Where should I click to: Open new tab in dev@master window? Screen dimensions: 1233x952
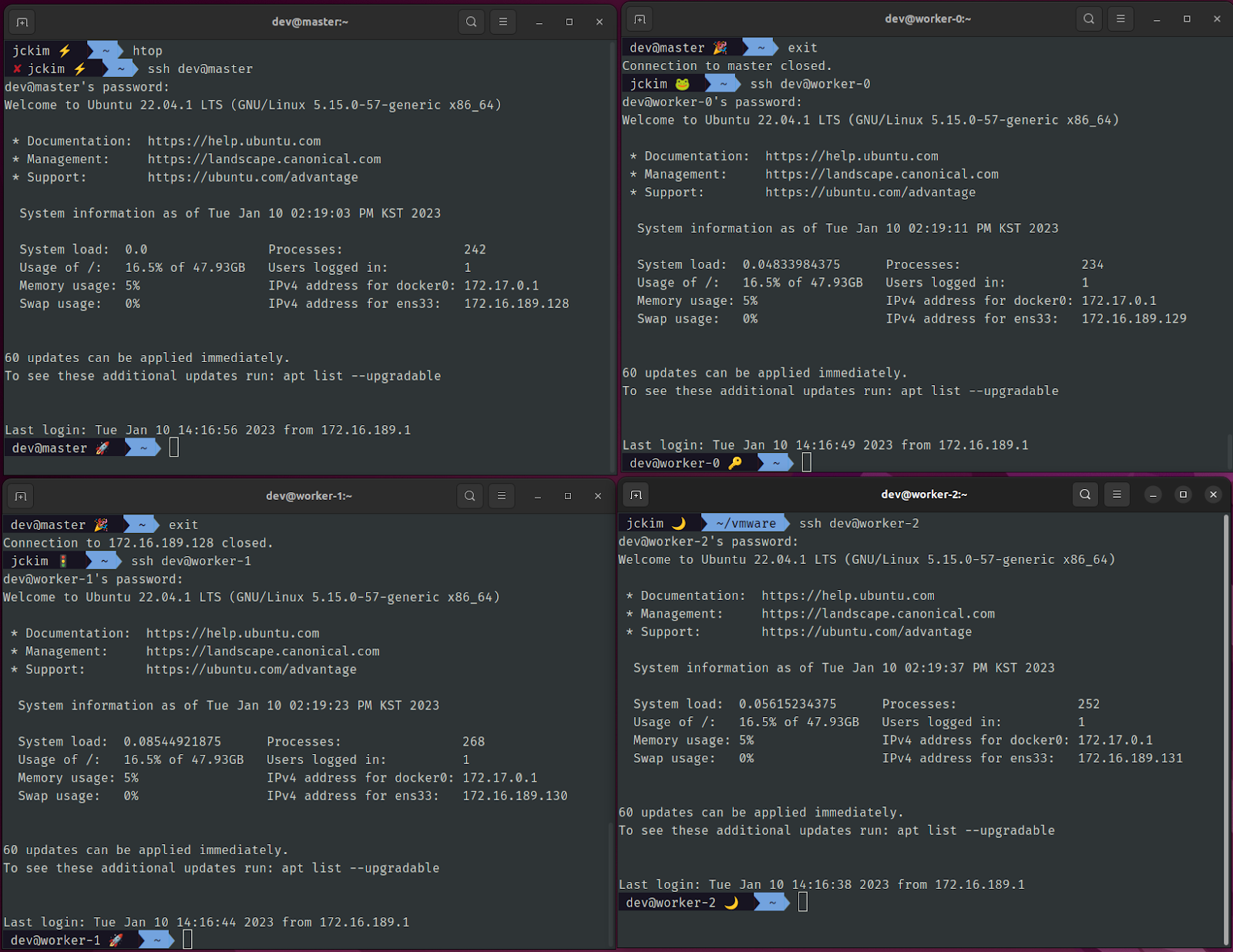click(x=22, y=22)
